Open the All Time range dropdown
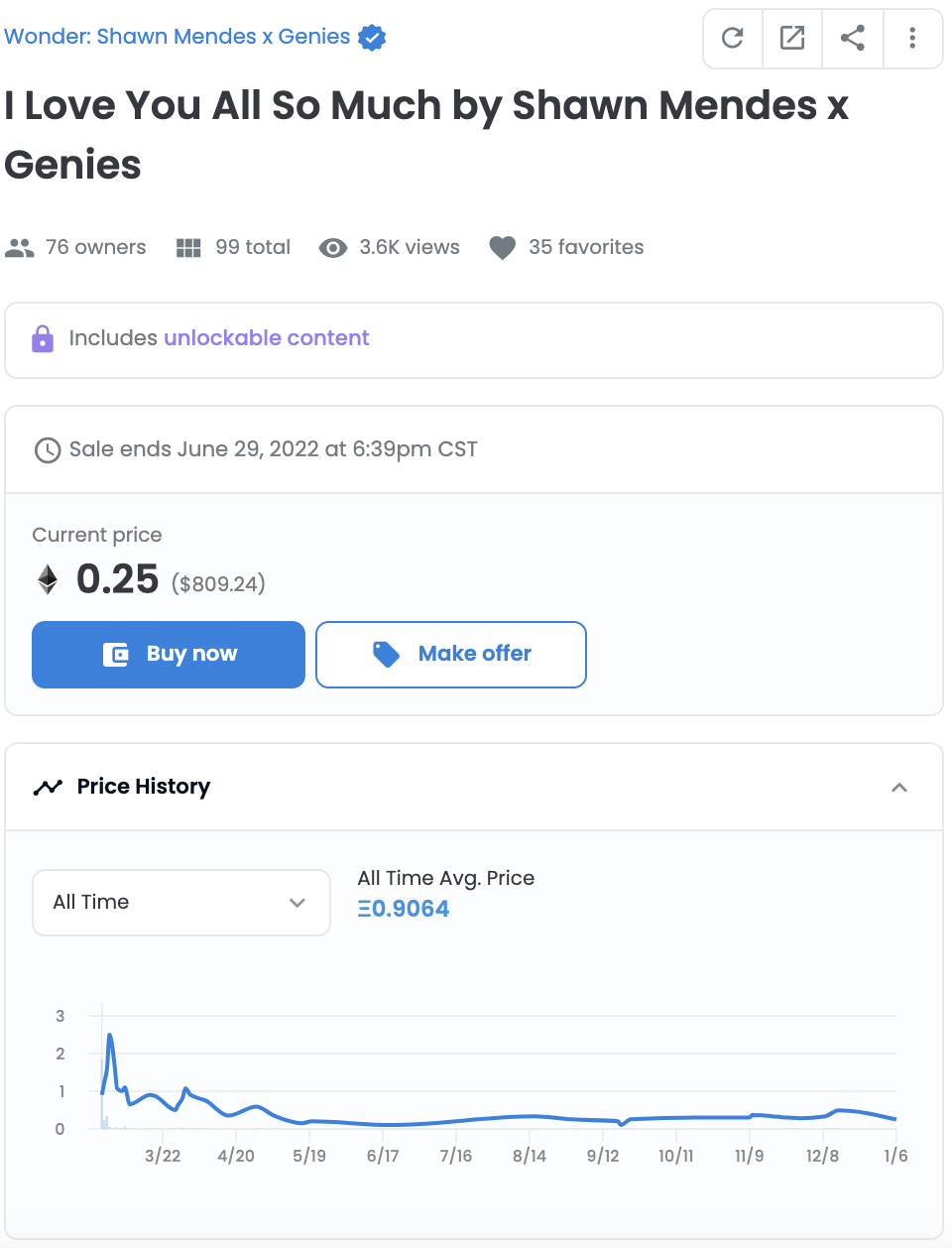952x1248 pixels. [x=181, y=903]
